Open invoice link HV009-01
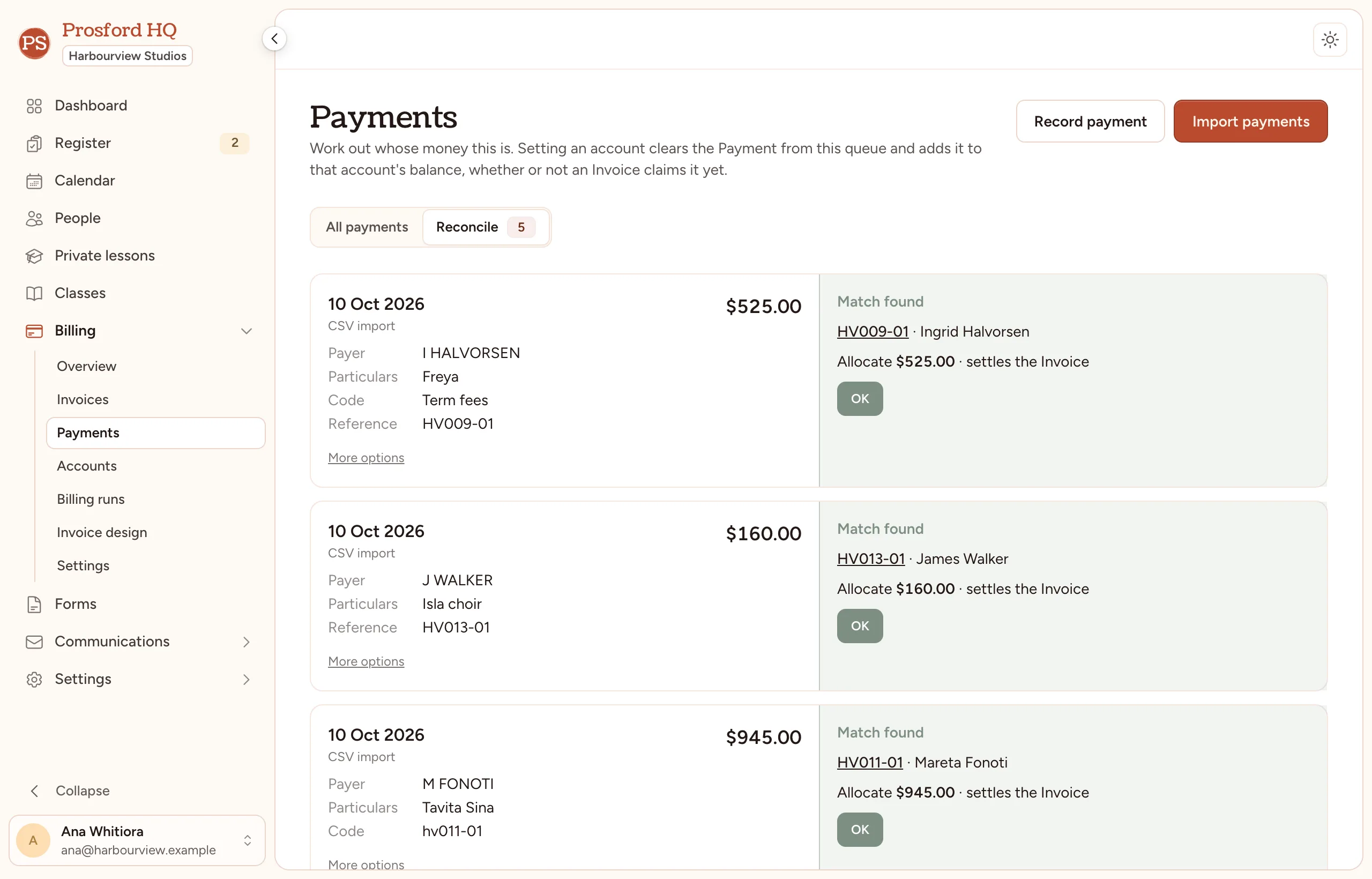Image resolution: width=1372 pixels, height=879 pixels. (x=873, y=332)
